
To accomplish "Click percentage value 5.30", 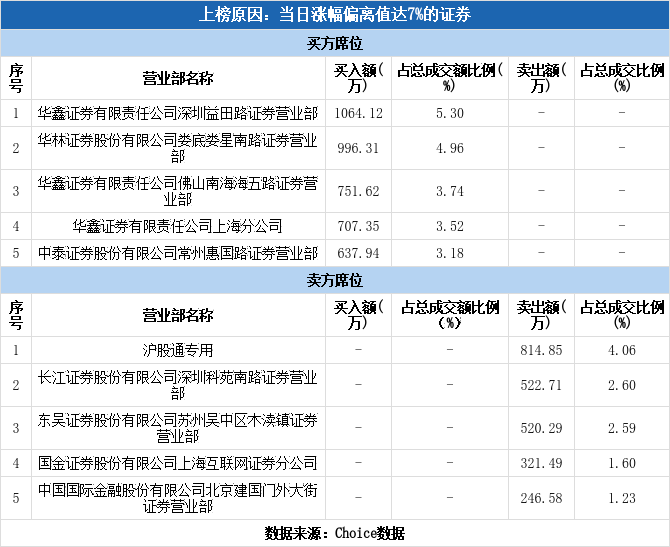I will tap(450, 113).
